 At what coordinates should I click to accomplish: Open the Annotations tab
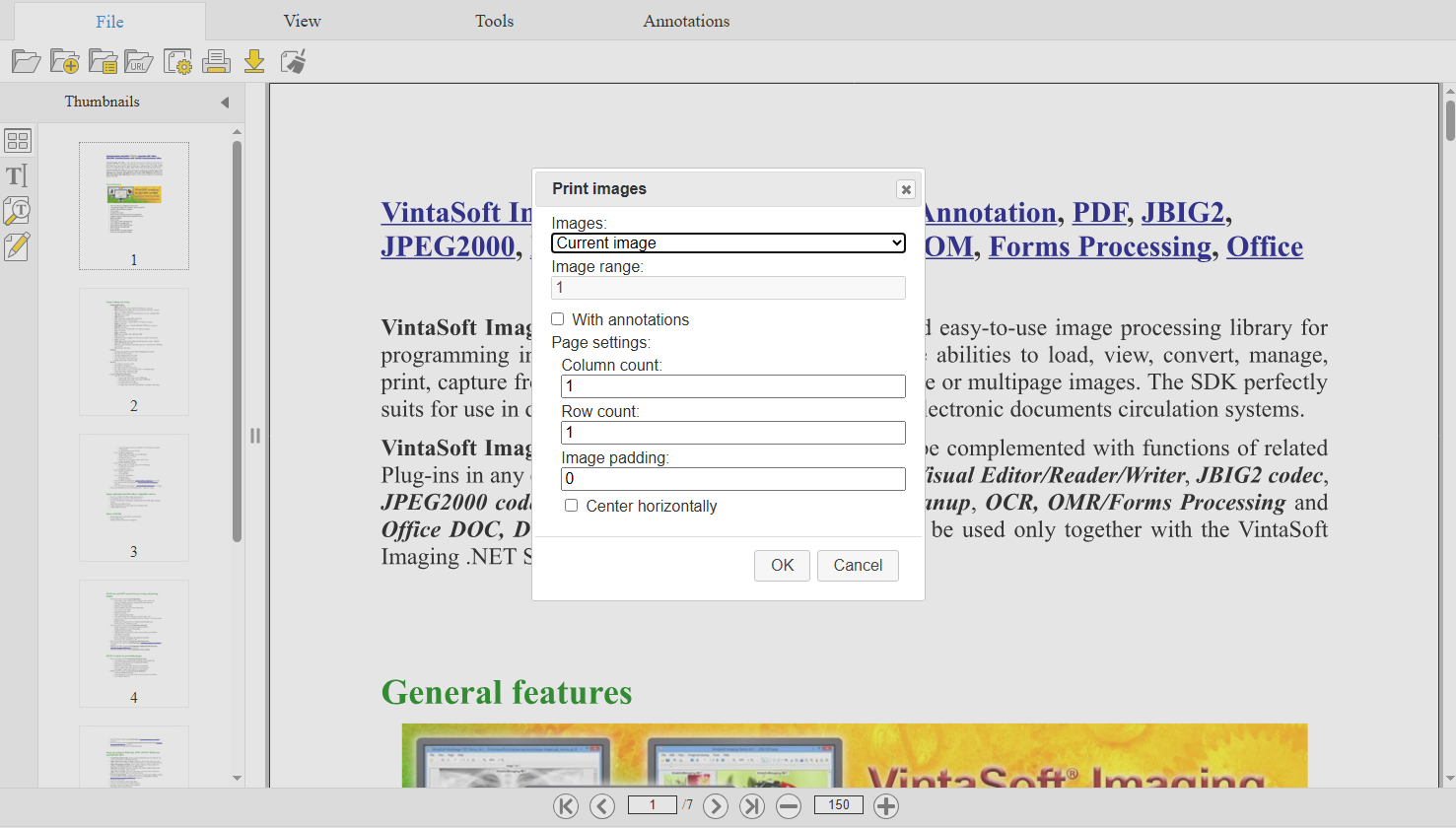pyautogui.click(x=686, y=21)
